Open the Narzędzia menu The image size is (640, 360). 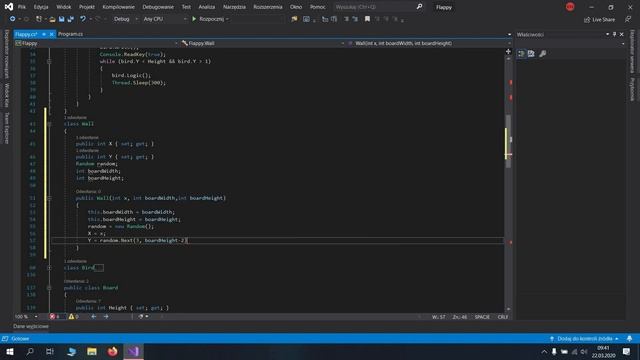(234, 7)
